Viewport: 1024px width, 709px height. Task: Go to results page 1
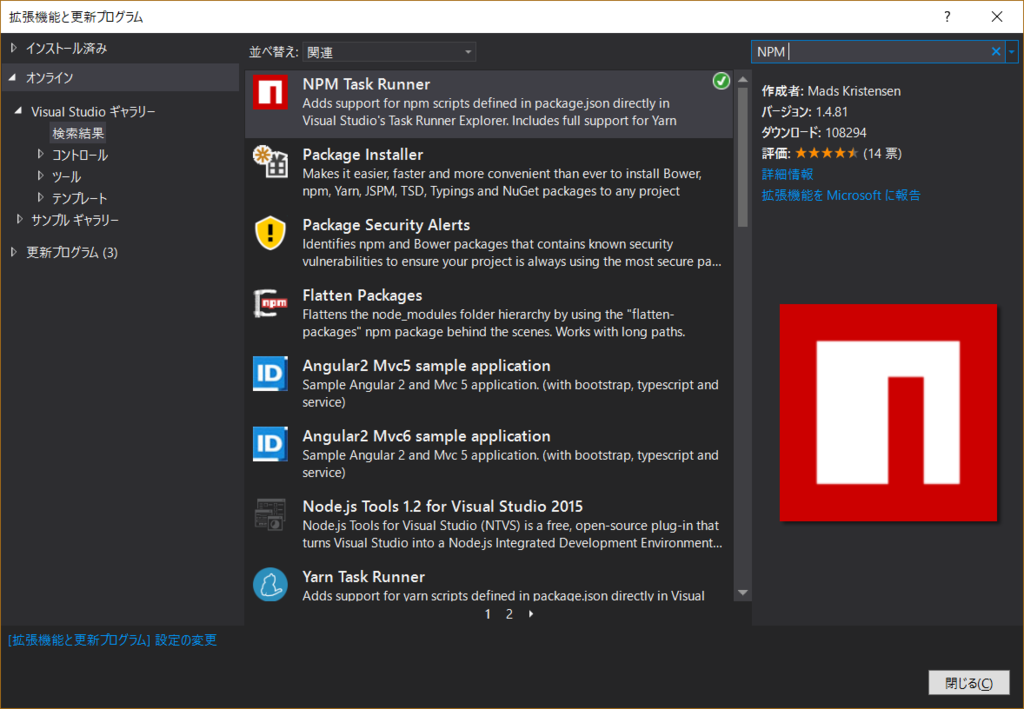[488, 614]
